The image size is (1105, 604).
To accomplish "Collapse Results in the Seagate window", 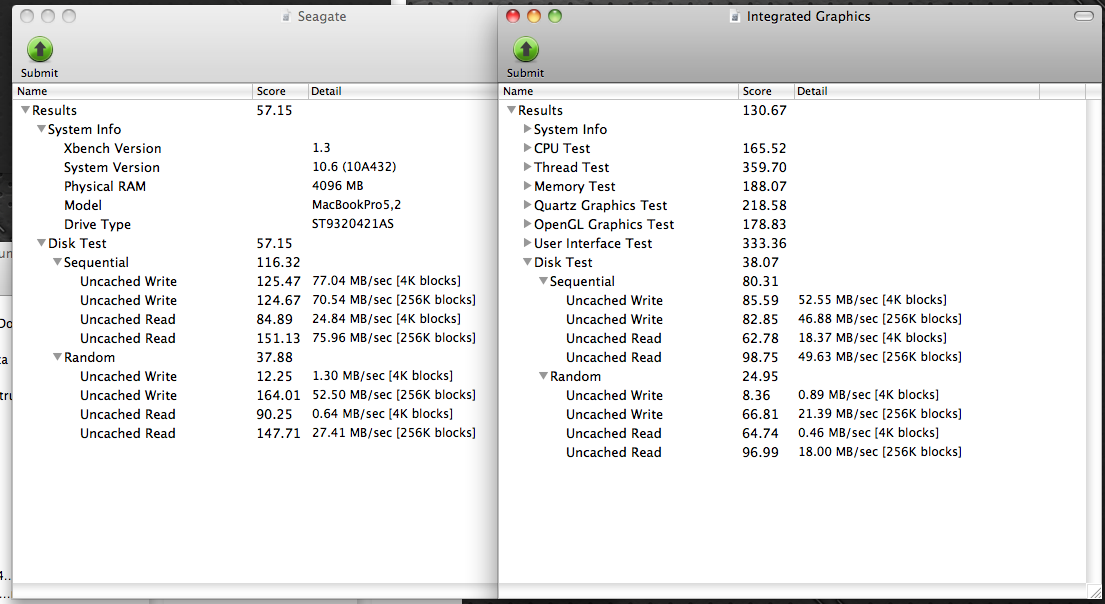I will coord(25,110).
